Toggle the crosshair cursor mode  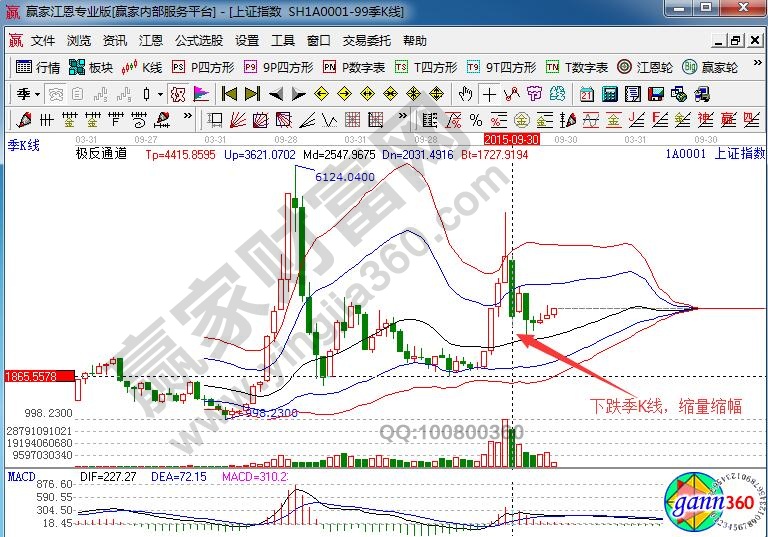(x=489, y=94)
